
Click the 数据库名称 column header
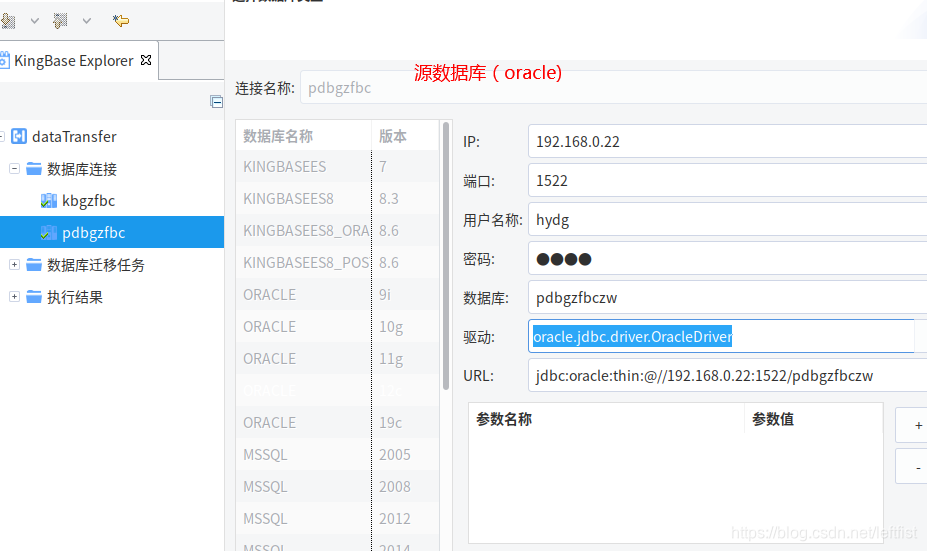pyautogui.click(x=304, y=136)
